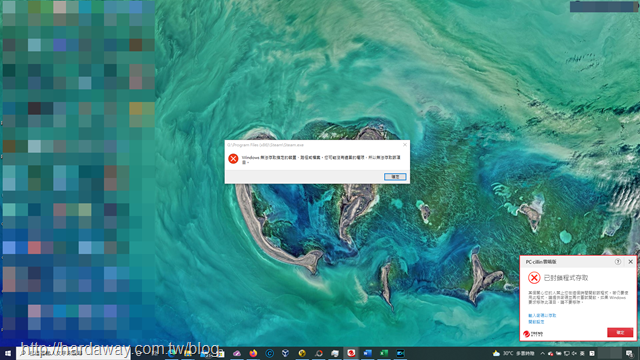Open the Windows Start menu

(x=8, y=353)
